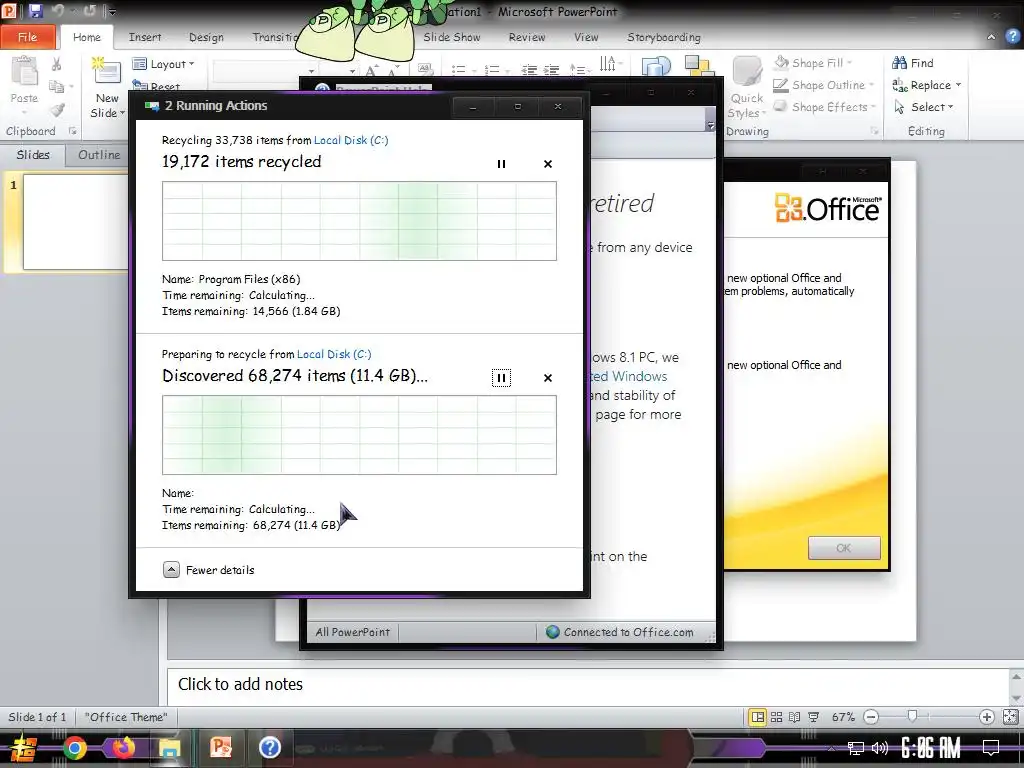Open Google Chrome from the taskbar
Image resolution: width=1024 pixels, height=768 pixels.
[x=74, y=748]
